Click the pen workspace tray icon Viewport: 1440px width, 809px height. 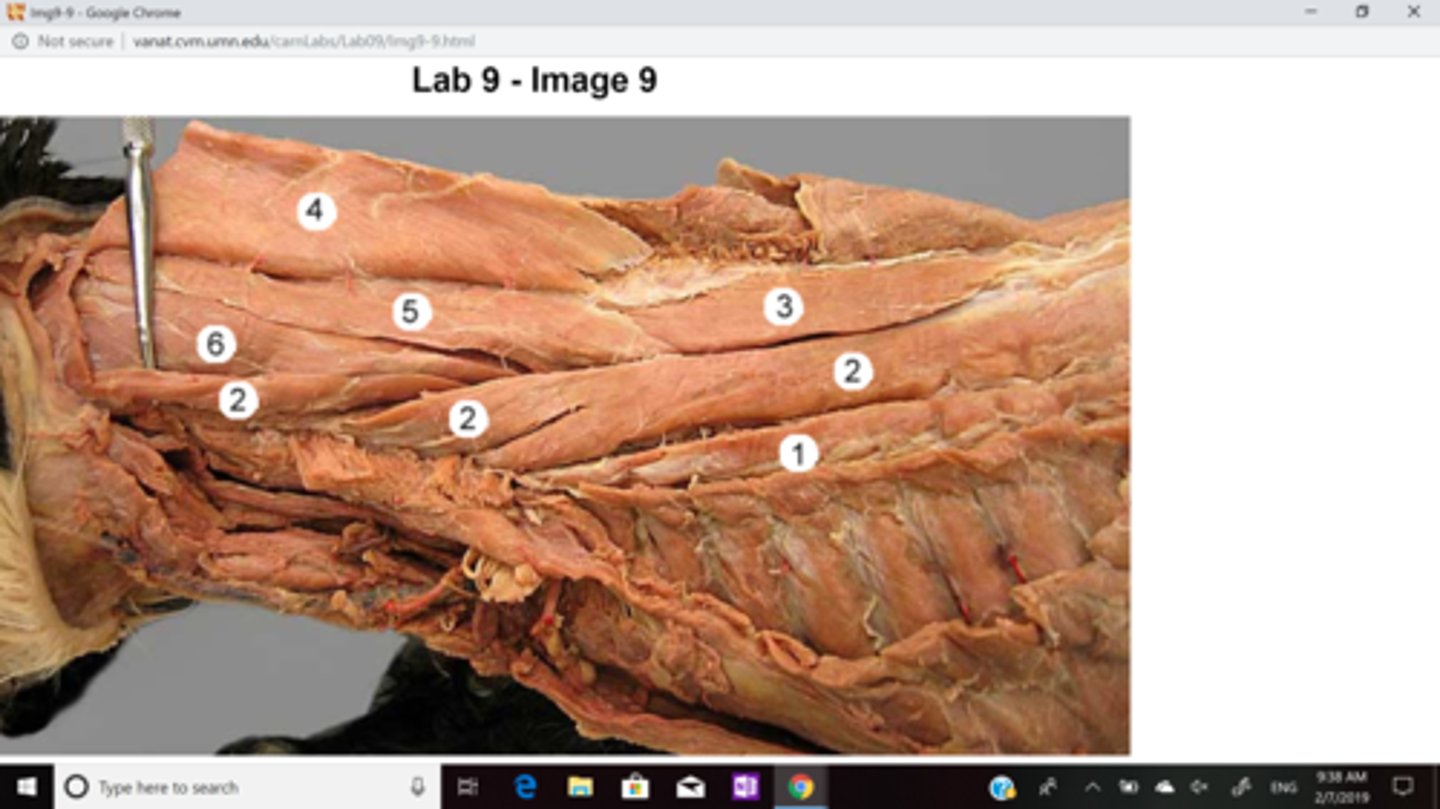click(1241, 788)
